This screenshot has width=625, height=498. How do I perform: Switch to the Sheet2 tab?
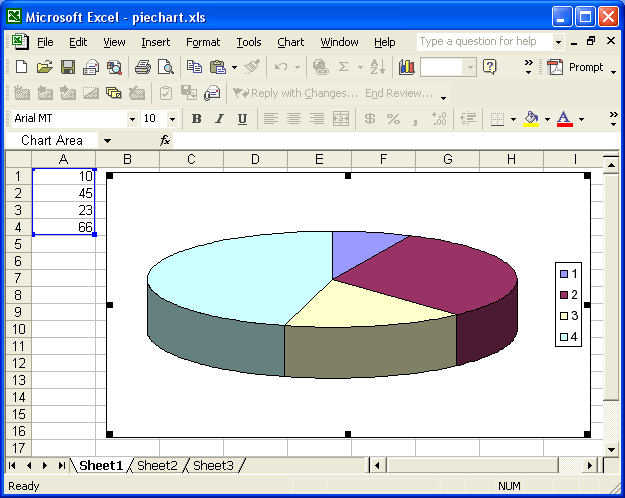click(157, 466)
